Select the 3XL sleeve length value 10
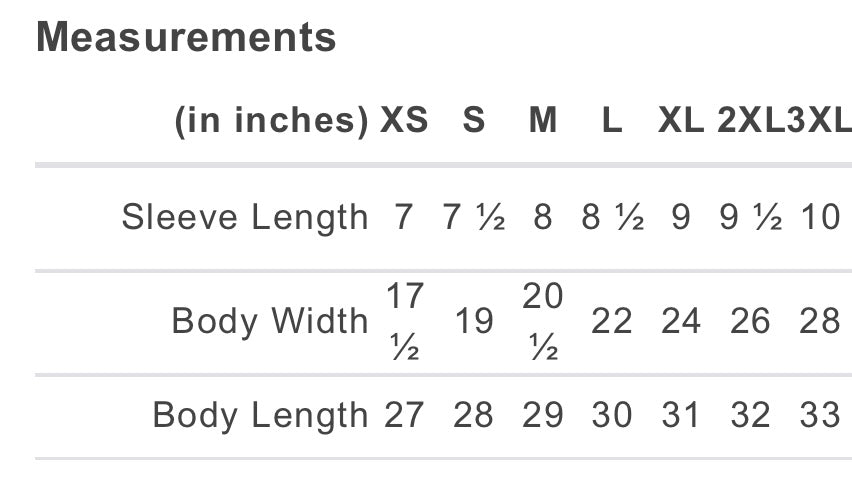852x503 pixels. pos(820,216)
